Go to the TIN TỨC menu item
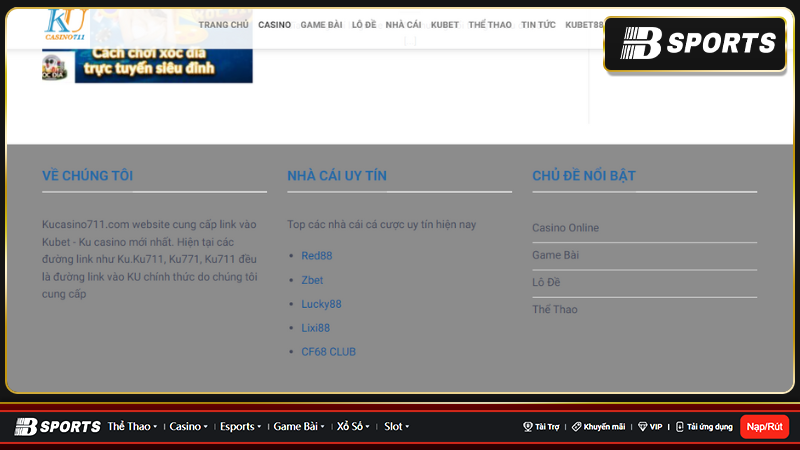The width and height of the screenshot is (800, 450). [538, 25]
